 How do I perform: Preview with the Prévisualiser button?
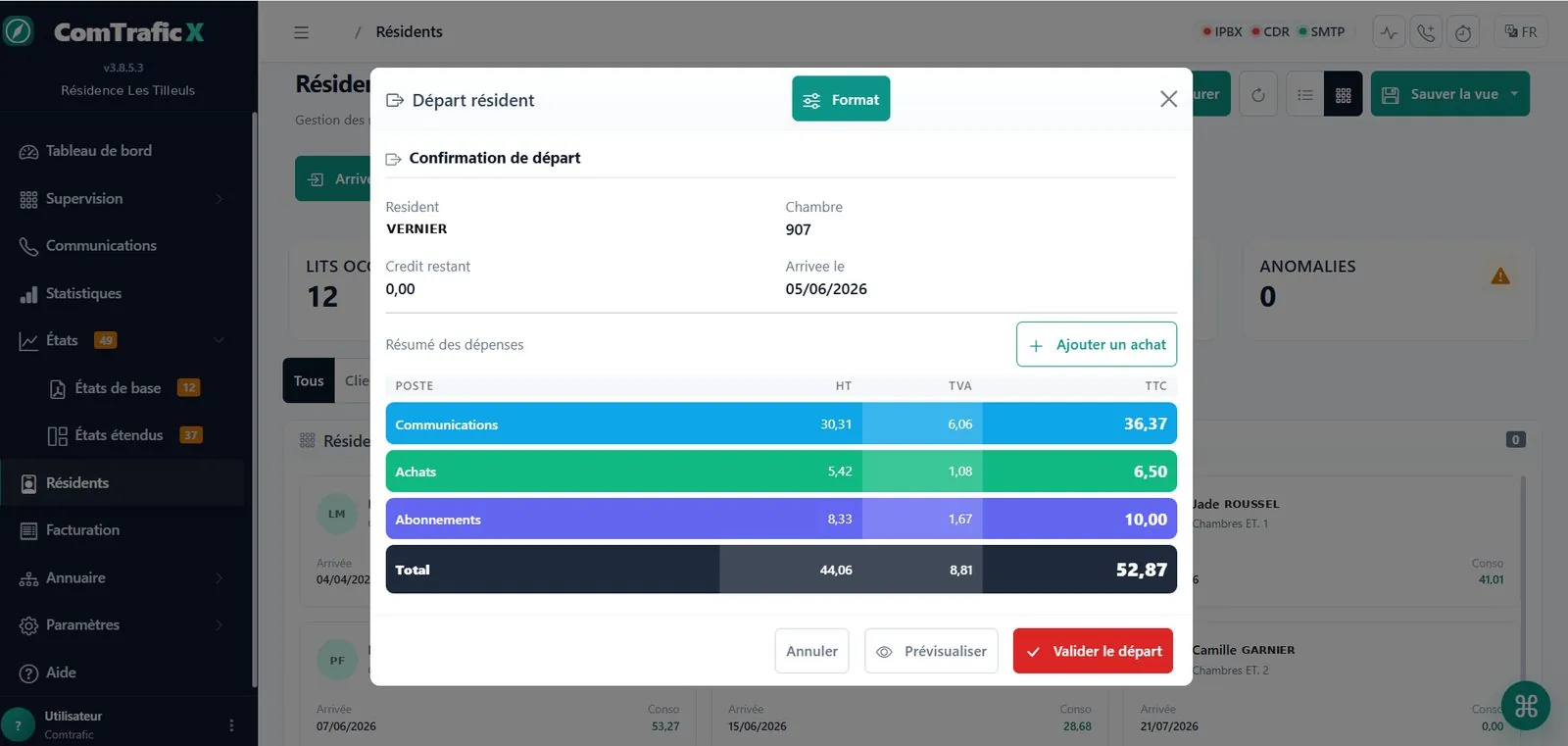point(931,651)
